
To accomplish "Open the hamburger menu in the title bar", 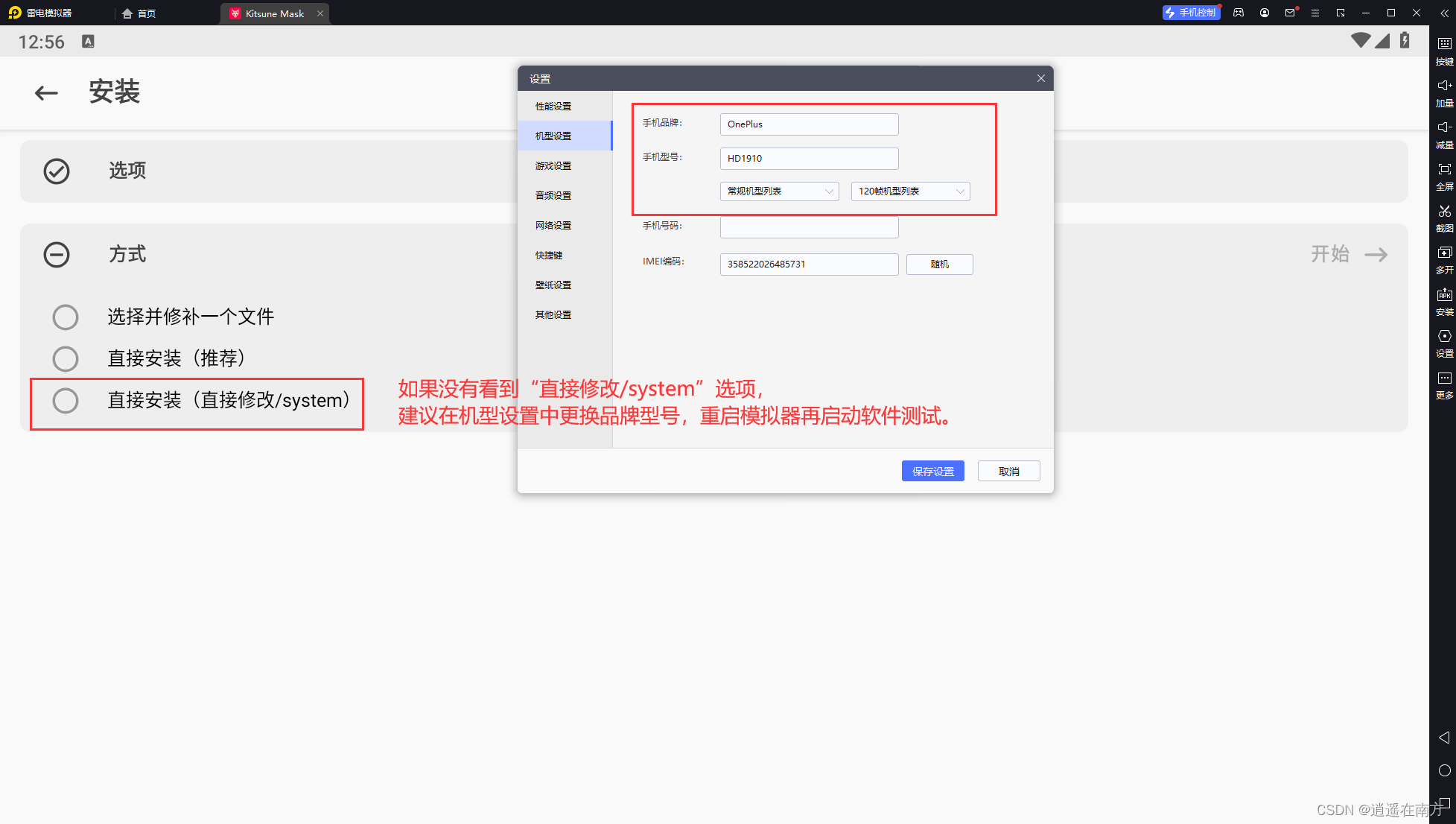I will 1315,13.
